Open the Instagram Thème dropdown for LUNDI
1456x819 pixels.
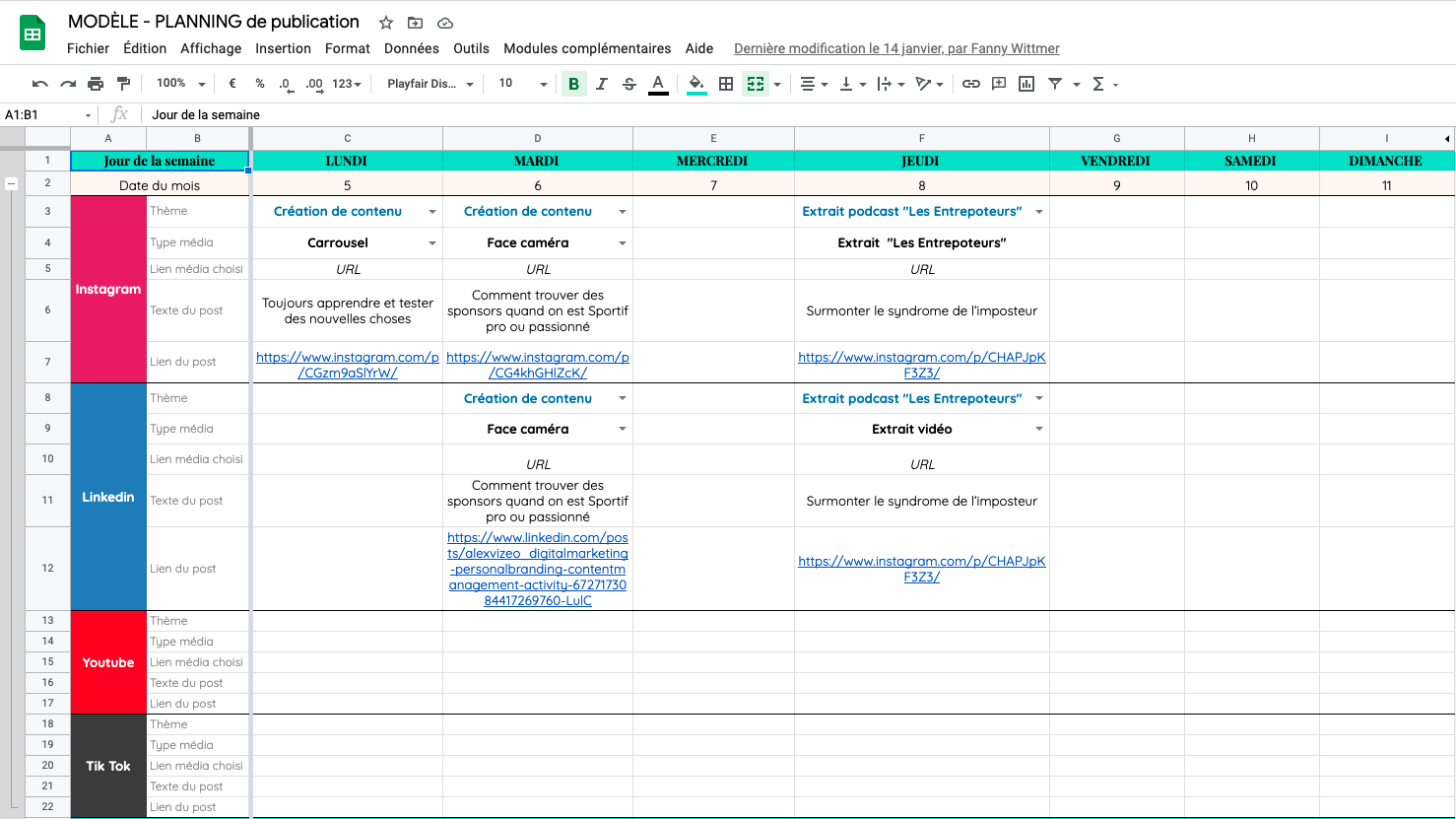(431, 211)
